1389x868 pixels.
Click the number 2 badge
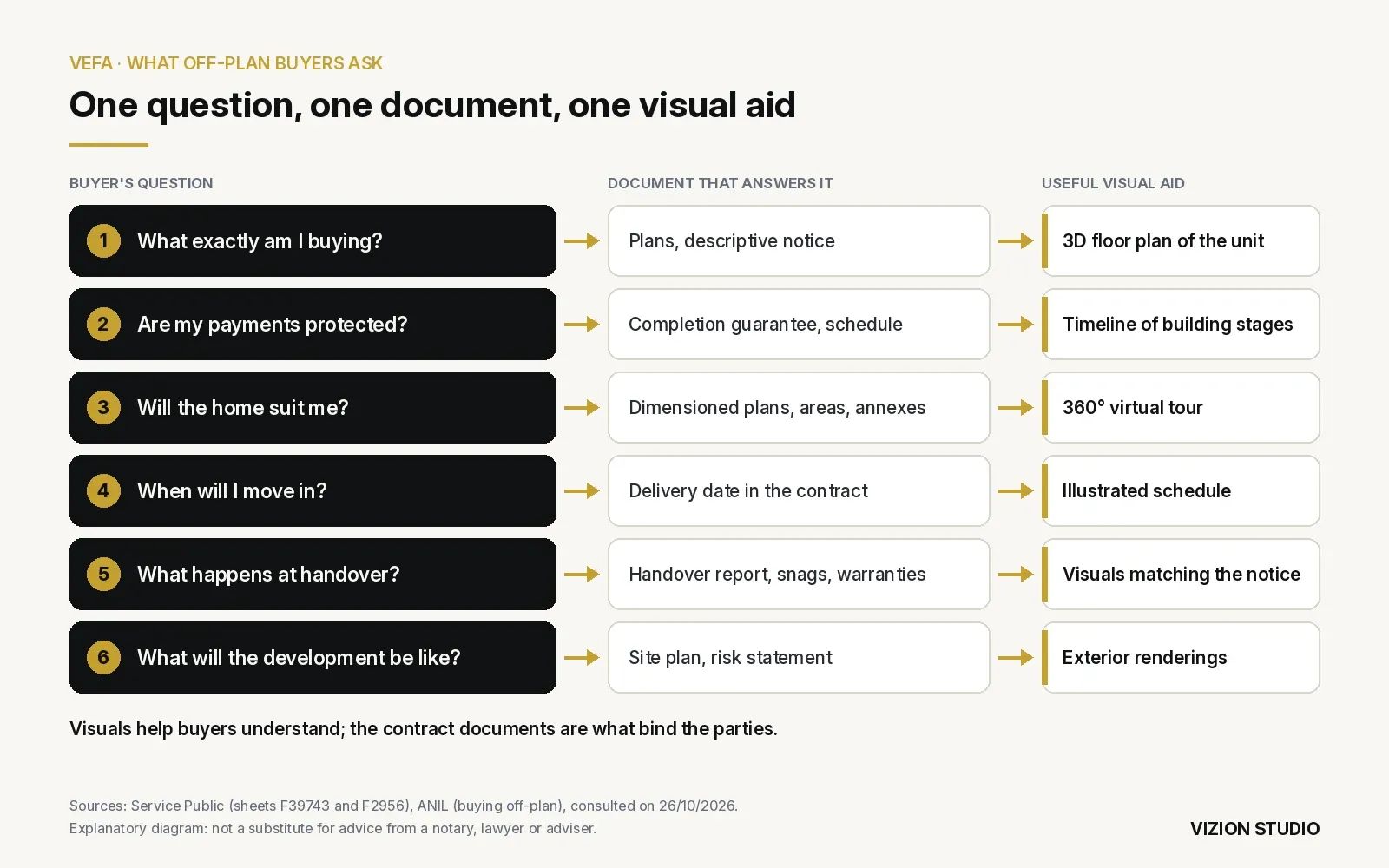103,324
